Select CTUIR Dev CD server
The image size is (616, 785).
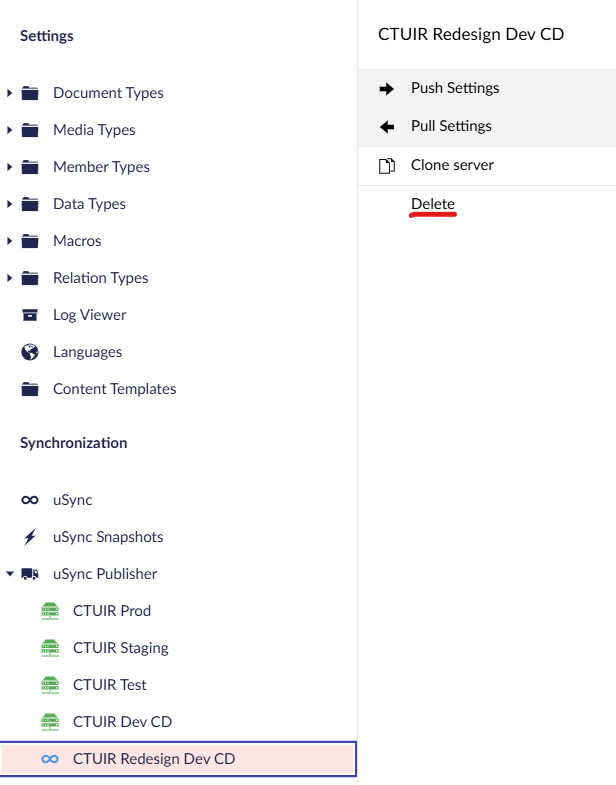click(x=122, y=722)
